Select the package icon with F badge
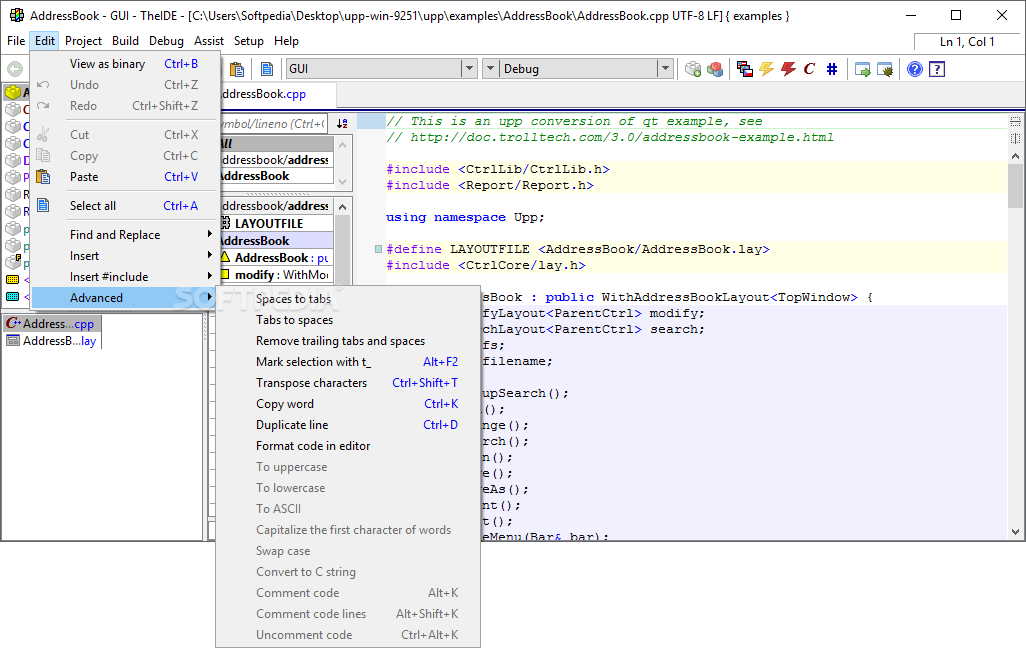 point(12,262)
